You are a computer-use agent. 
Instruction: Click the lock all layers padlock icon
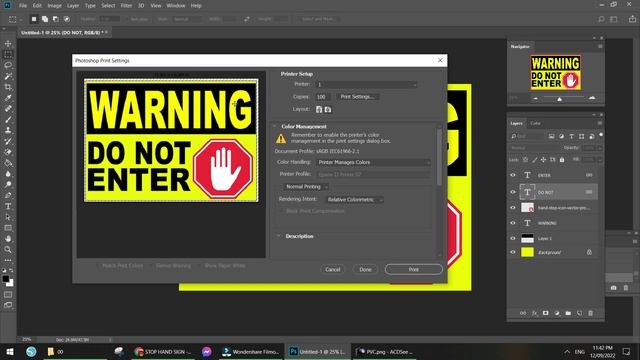click(x=562, y=160)
